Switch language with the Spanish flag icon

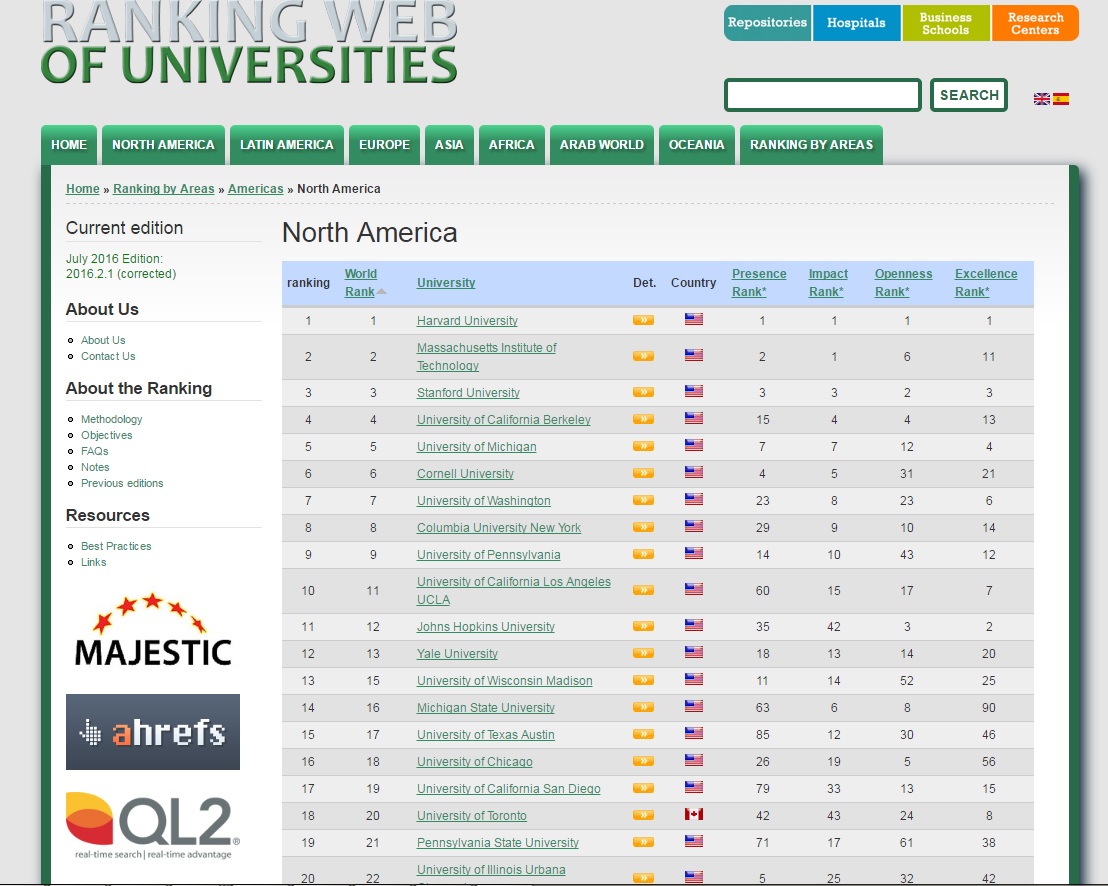pos(1061,99)
